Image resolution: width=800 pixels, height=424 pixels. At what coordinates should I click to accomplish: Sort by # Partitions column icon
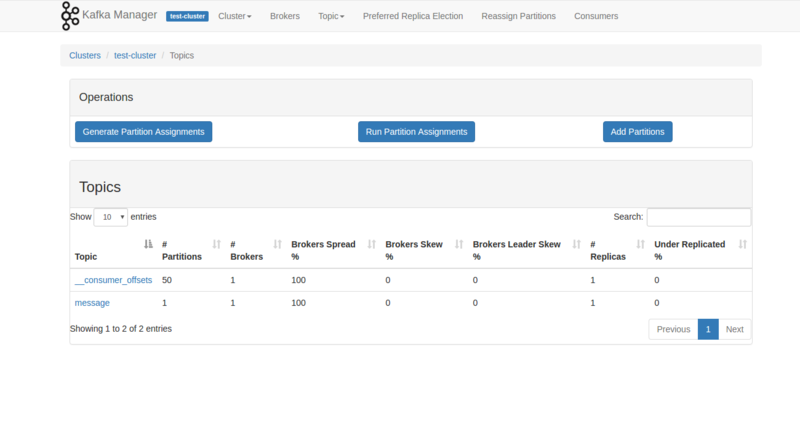click(216, 244)
